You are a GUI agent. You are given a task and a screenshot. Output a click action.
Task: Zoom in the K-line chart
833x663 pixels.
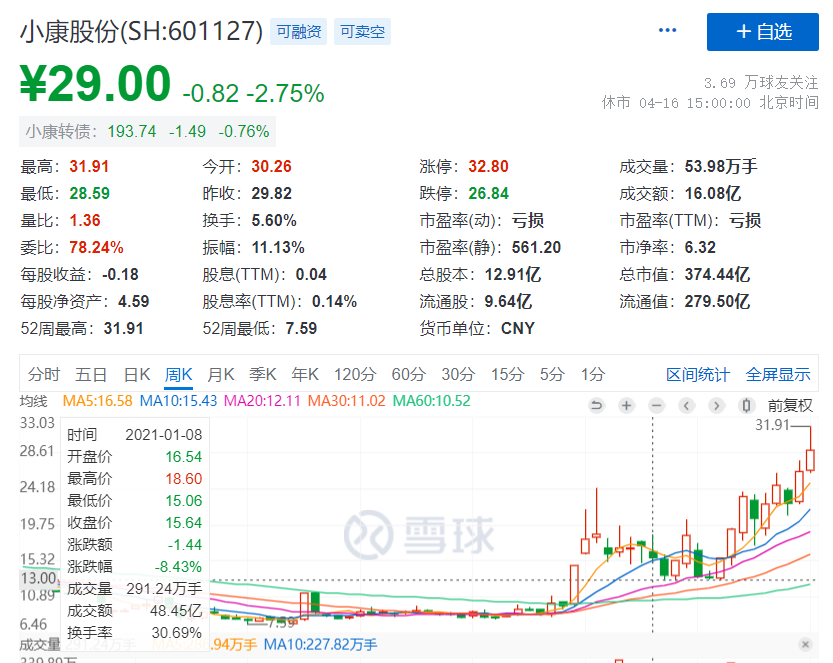(626, 405)
